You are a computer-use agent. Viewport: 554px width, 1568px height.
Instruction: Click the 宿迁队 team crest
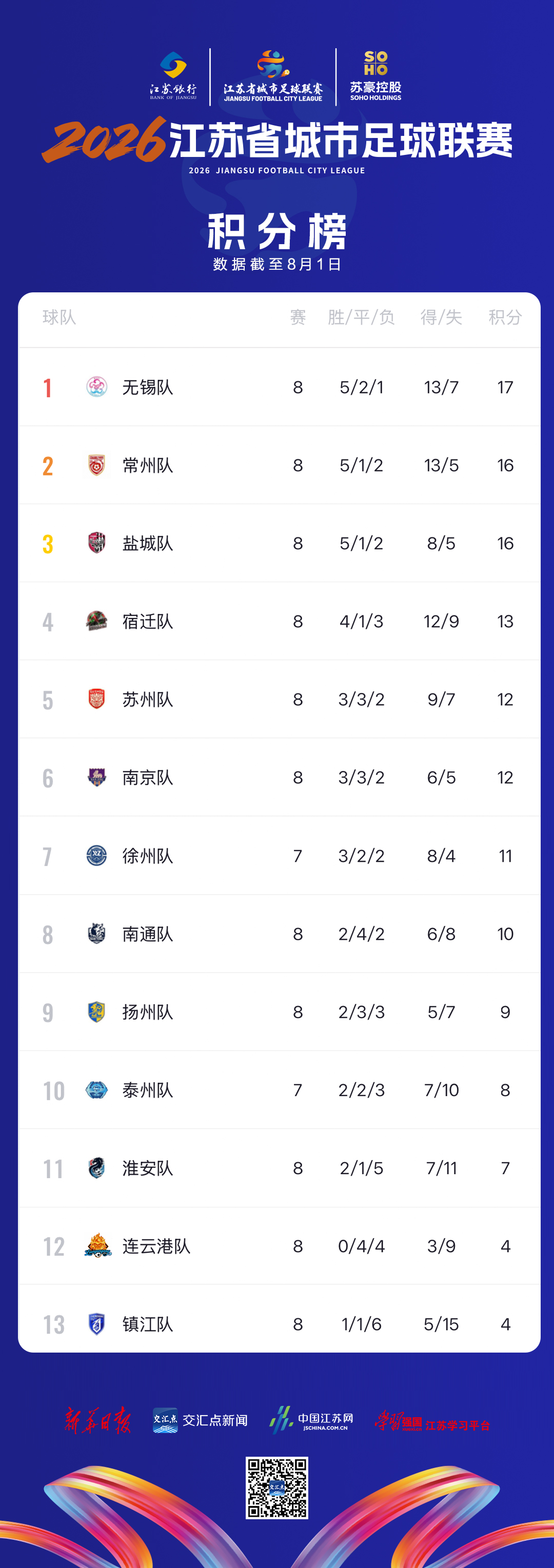coord(97,621)
